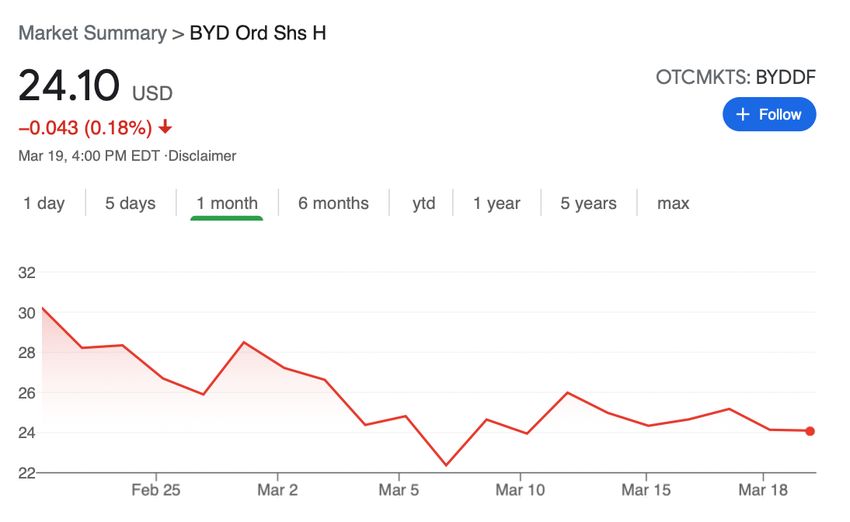
Task: Show the 1 year chart
Action: click(497, 203)
